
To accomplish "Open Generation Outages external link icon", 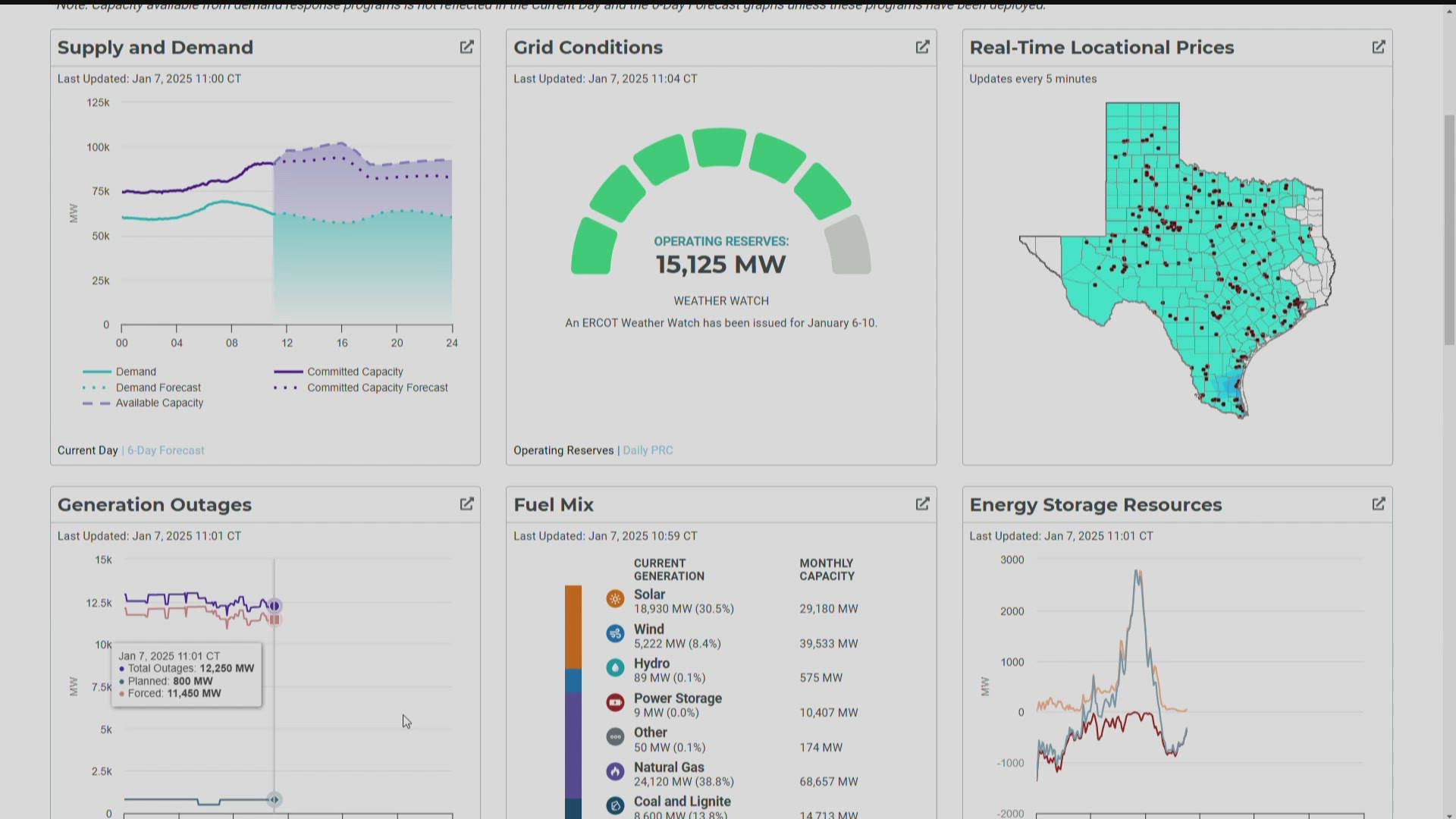I will point(466,504).
